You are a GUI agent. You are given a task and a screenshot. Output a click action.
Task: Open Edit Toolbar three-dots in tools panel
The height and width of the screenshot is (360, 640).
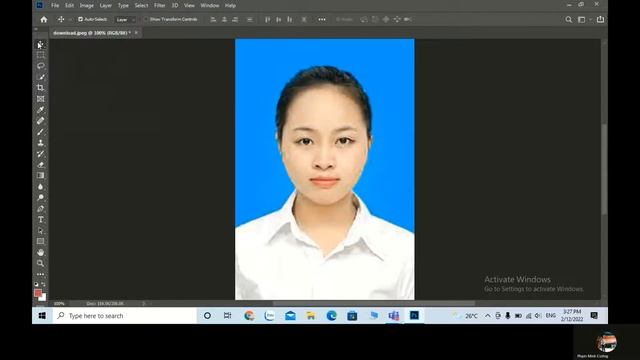click(x=40, y=274)
